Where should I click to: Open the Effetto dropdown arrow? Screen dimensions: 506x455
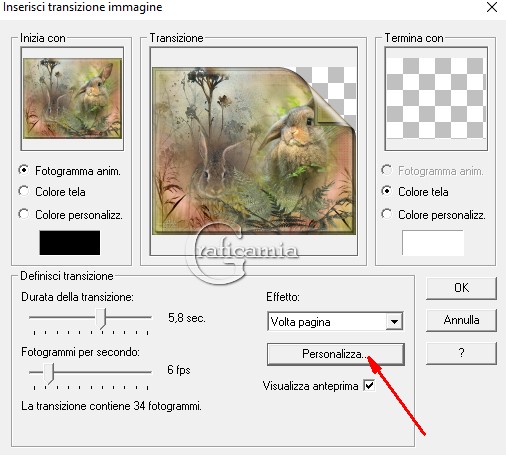[x=394, y=322]
